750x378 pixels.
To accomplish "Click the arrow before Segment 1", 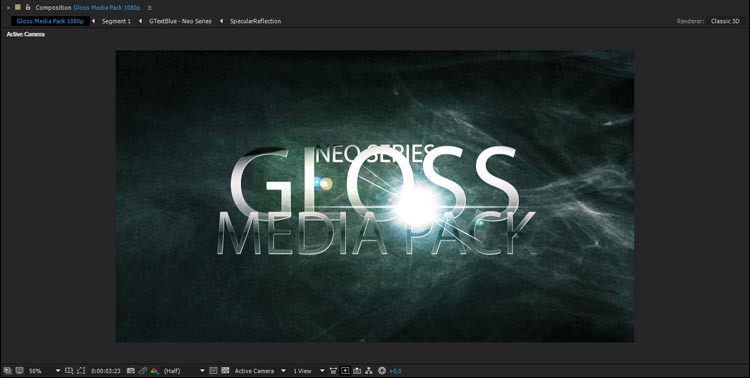I will coord(93,21).
